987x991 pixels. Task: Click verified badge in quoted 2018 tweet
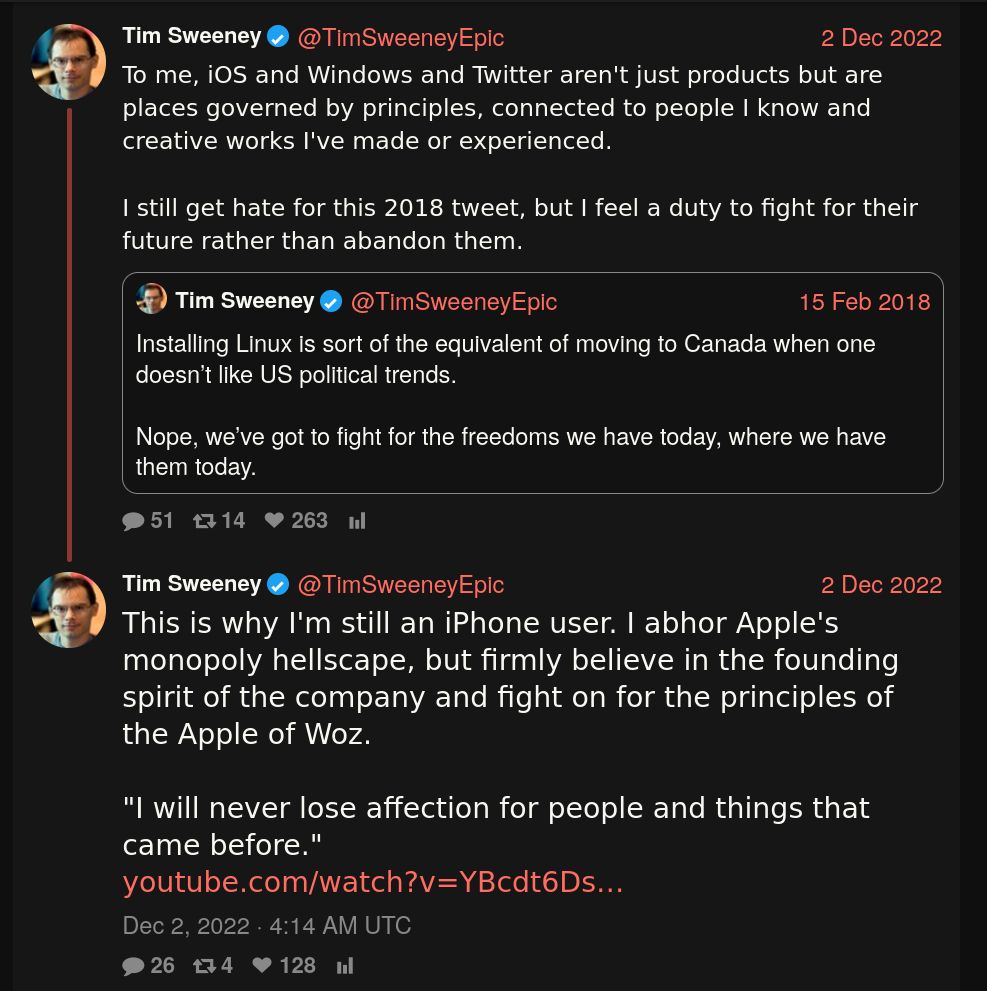(x=332, y=301)
